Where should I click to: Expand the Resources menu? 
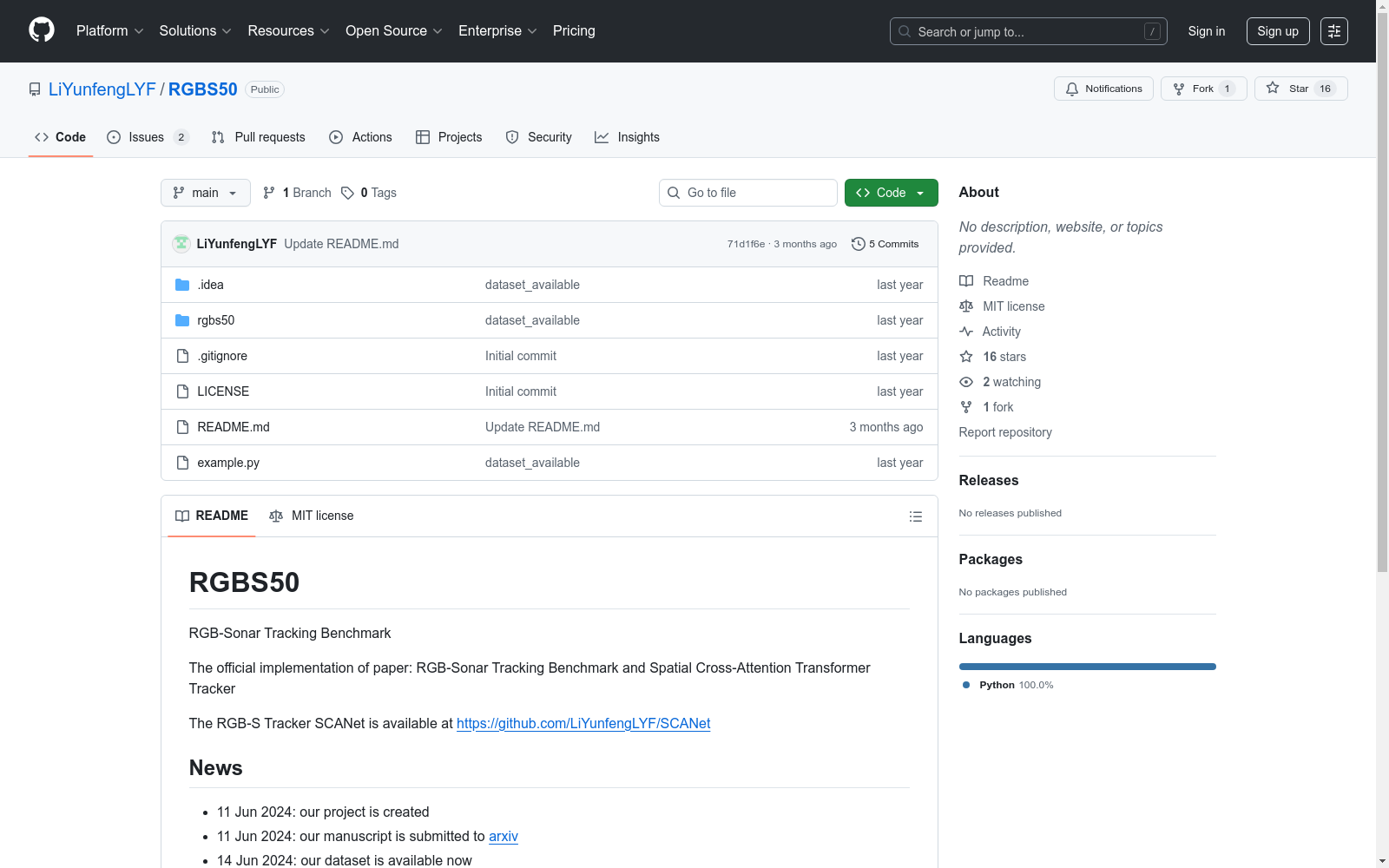(289, 31)
